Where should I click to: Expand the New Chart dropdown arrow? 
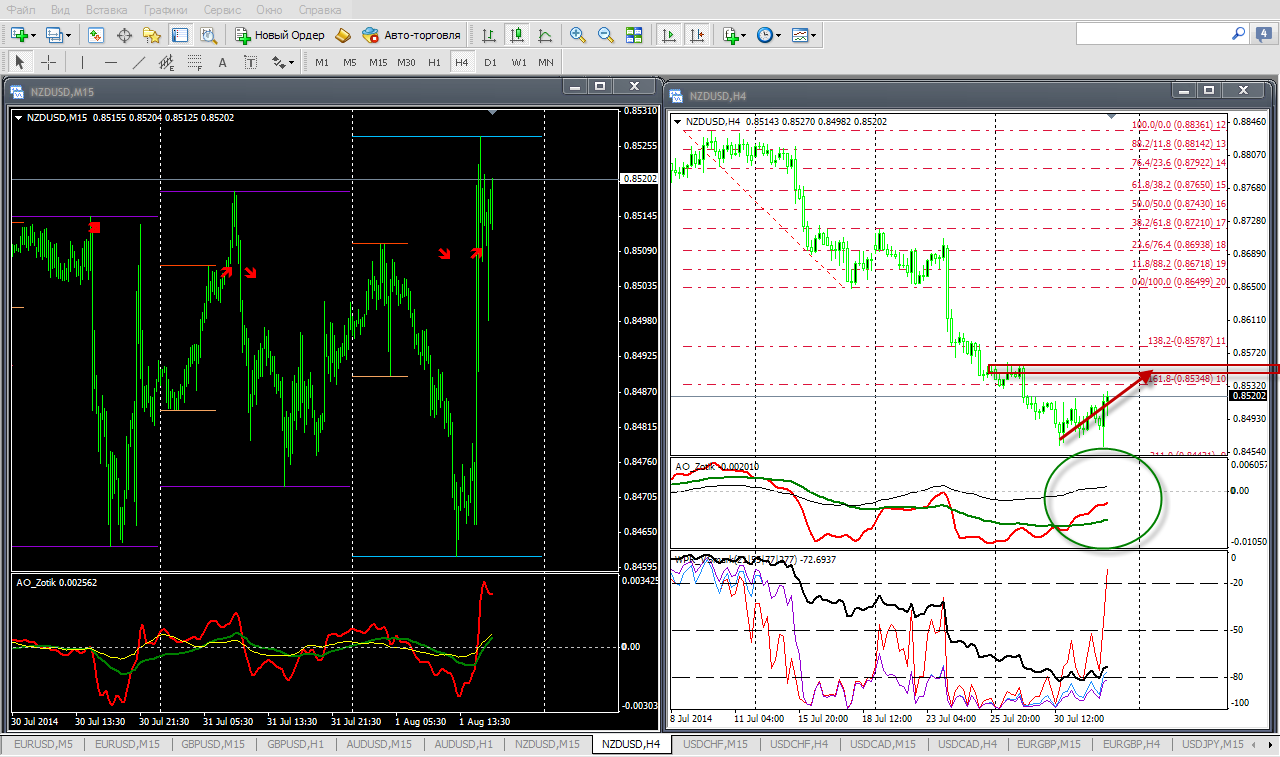(33, 35)
